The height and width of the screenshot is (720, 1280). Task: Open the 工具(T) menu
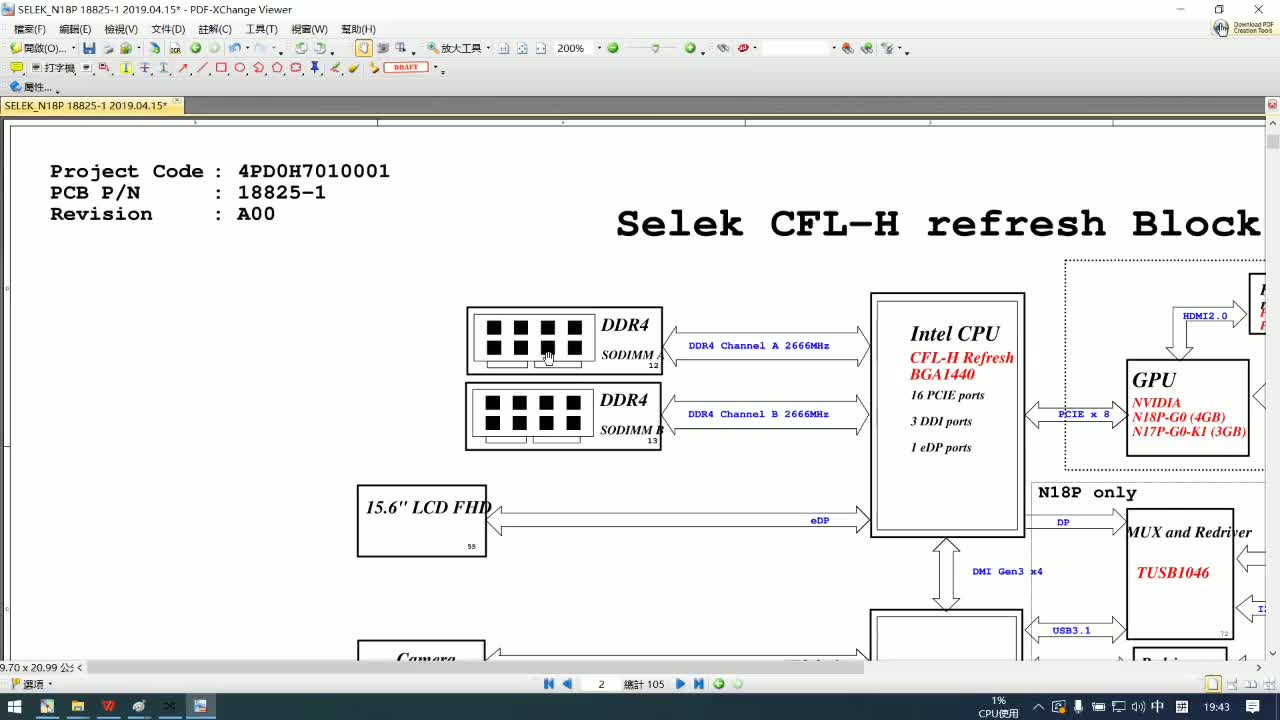click(x=262, y=29)
